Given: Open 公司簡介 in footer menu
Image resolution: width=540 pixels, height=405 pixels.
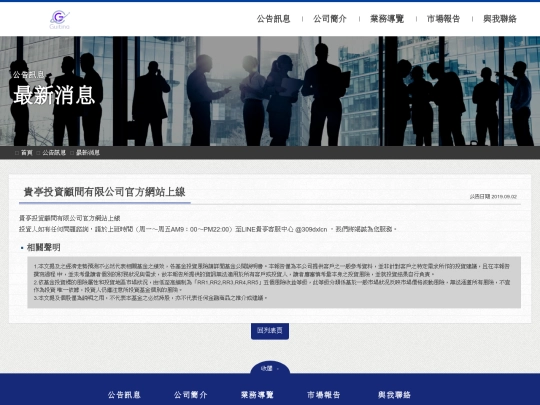Looking at the screenshot, I should click(x=191, y=395).
